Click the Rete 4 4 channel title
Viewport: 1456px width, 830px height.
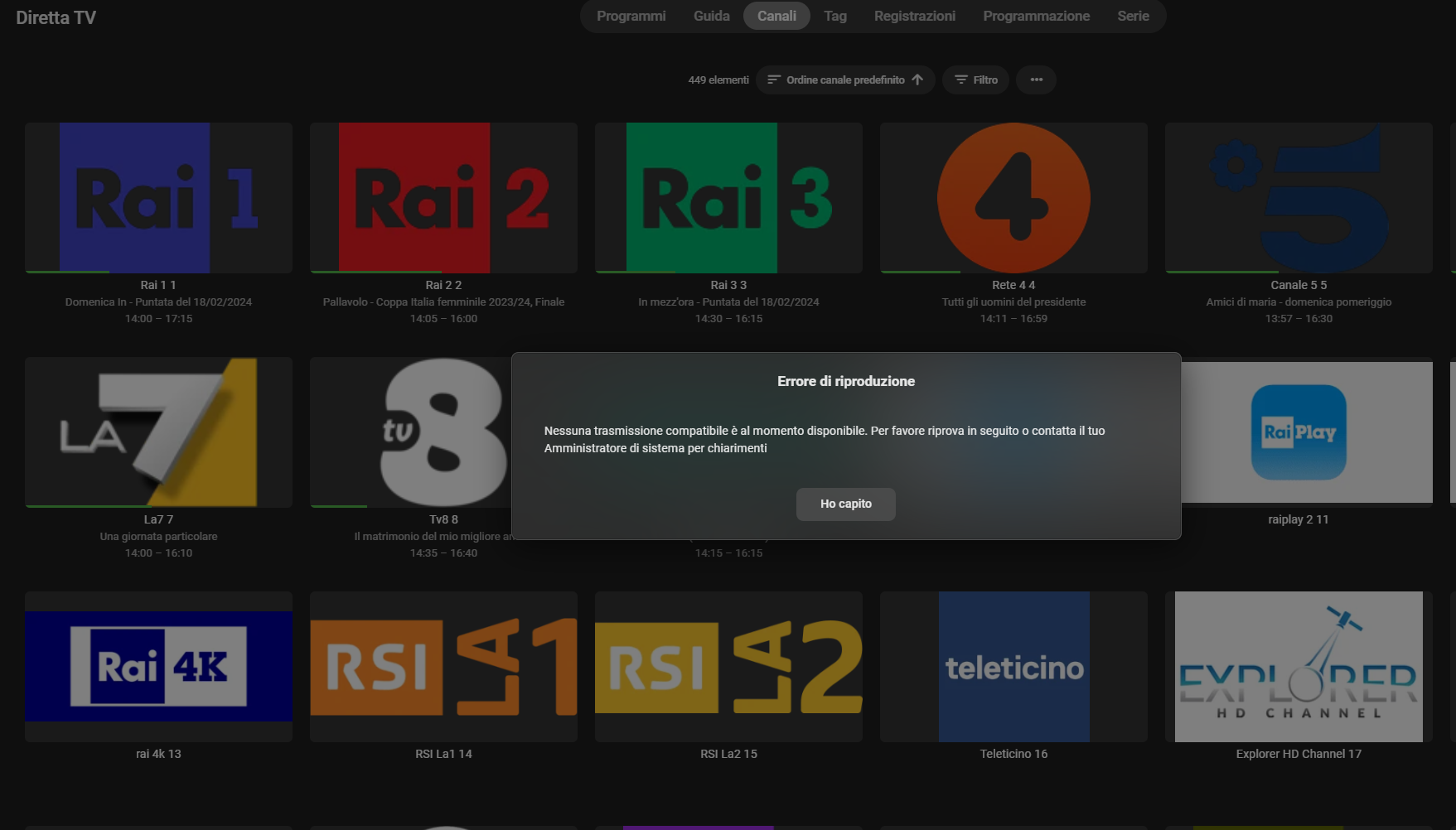pos(1013,285)
